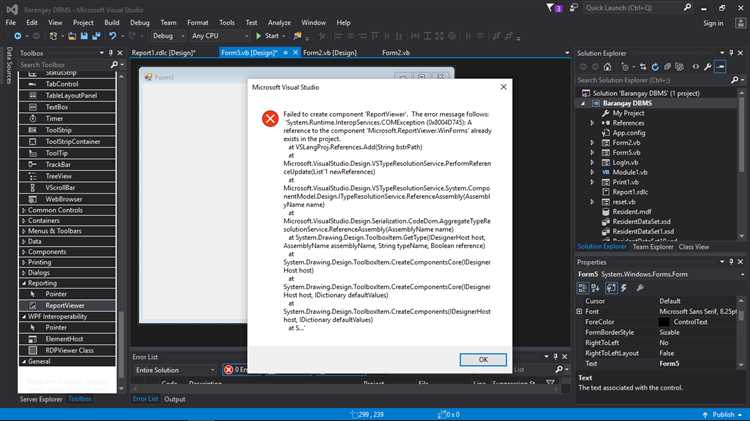The height and width of the screenshot is (421, 750).
Task: Switch to the Output tab
Action: pyautogui.click(x=175, y=399)
